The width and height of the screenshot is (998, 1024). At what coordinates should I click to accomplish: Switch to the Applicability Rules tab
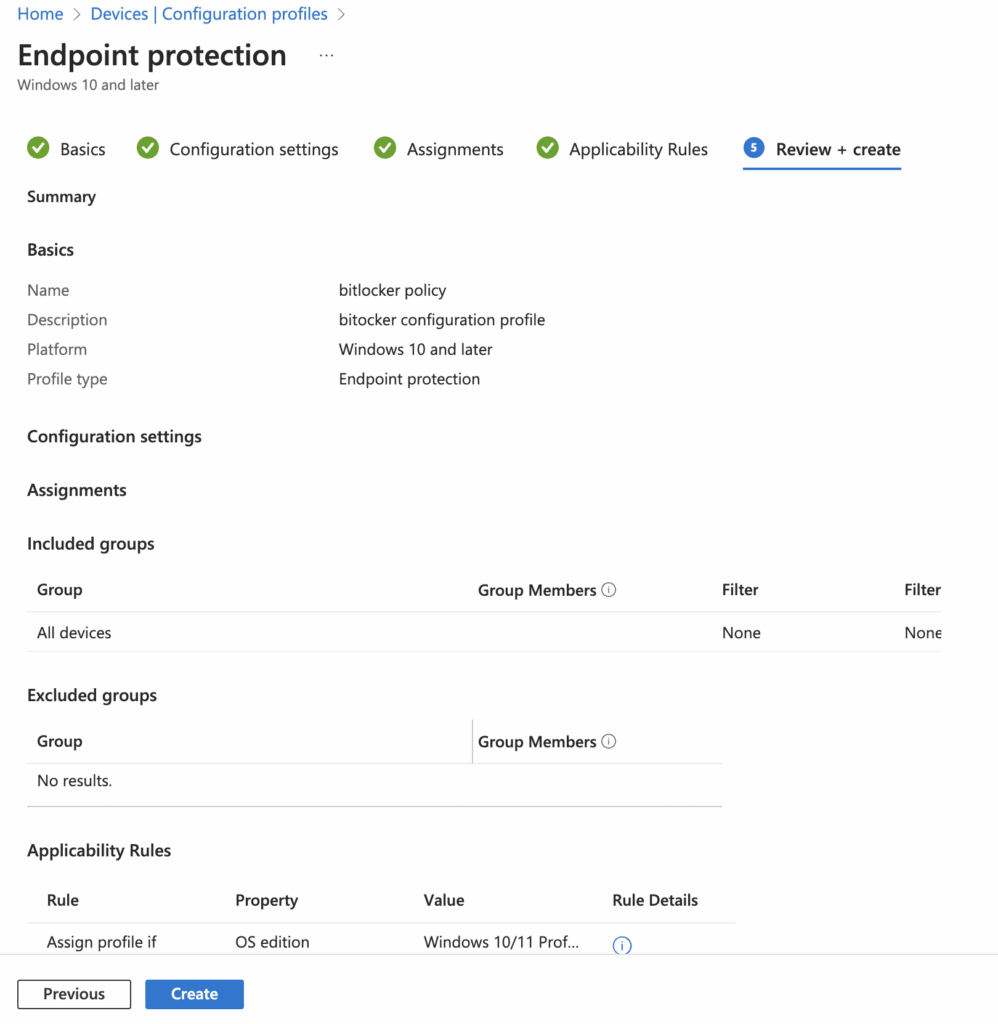(638, 148)
